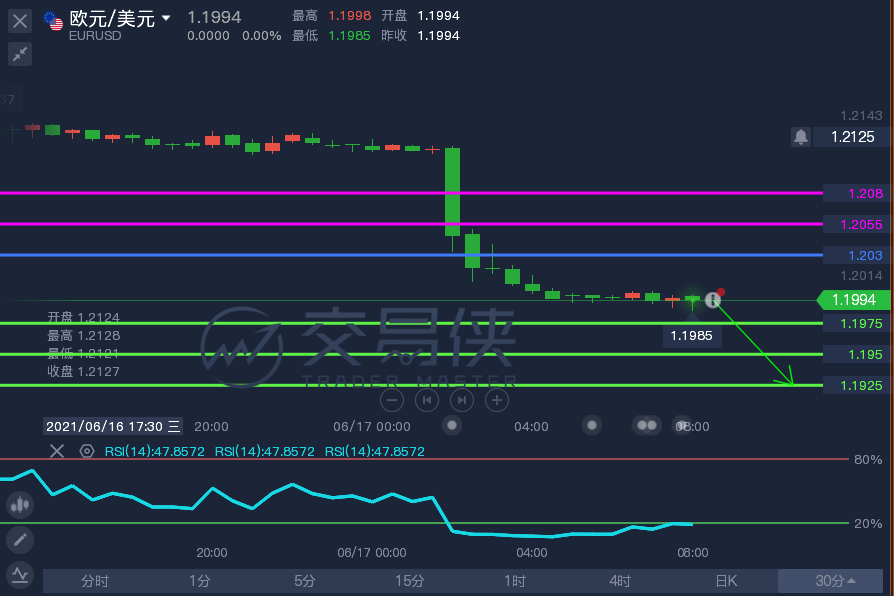Select the 分时 timeframe view
Viewport: 894px width, 596px height.
(95, 581)
